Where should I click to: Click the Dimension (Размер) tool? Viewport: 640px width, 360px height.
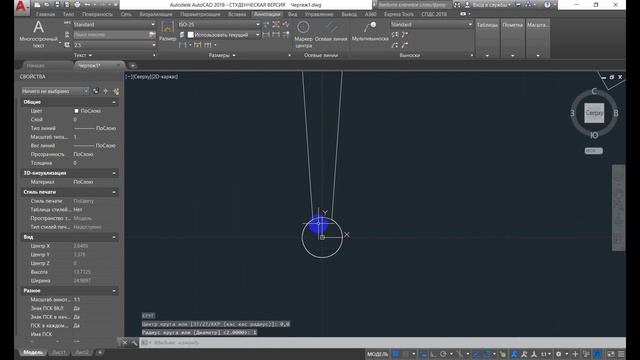tap(167, 31)
